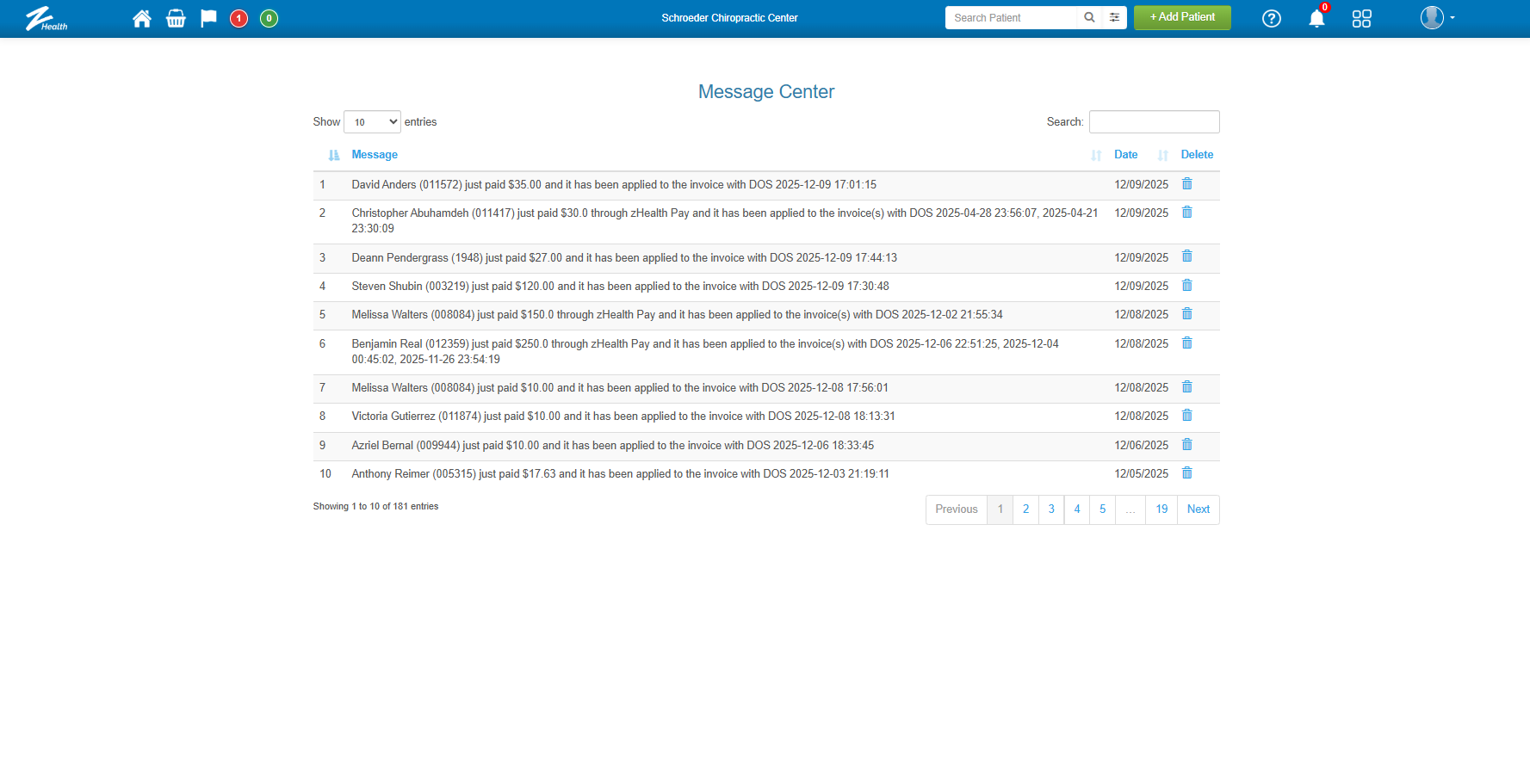Delete Anthony Reimer payment message
Image resolution: width=1530 pixels, height=784 pixels.
[1186, 473]
